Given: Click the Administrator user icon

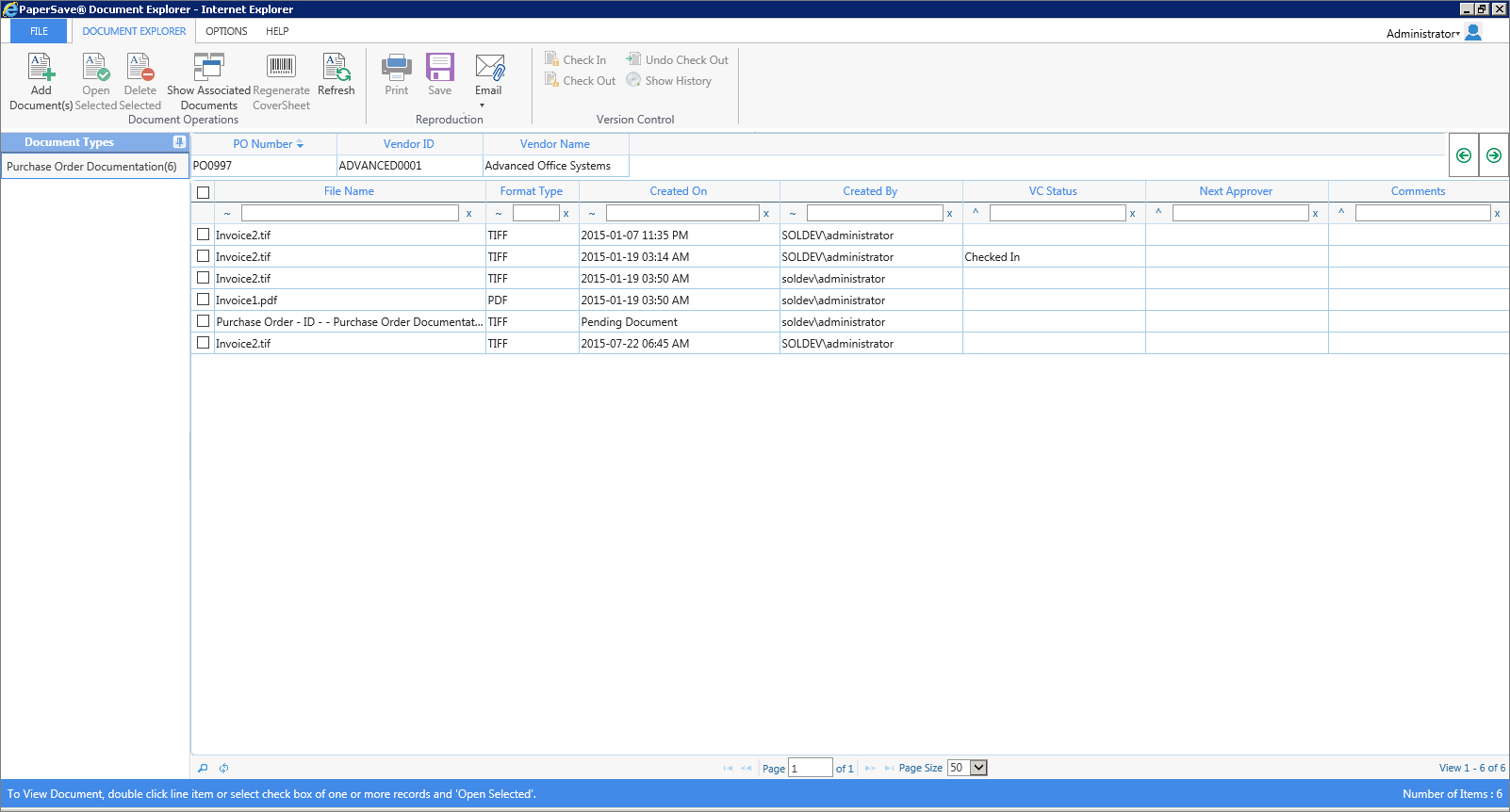Looking at the screenshot, I should (x=1473, y=32).
